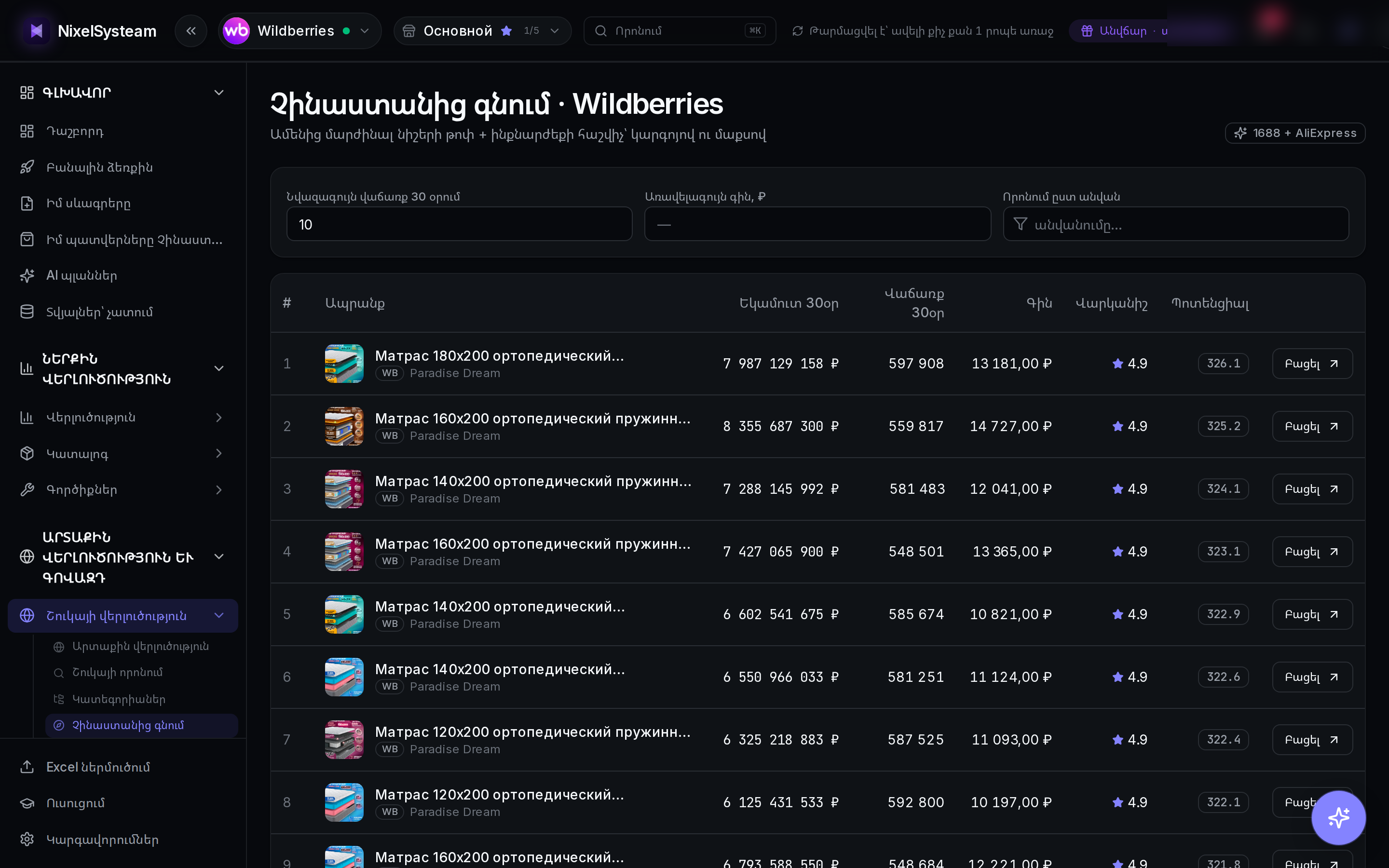Select Չինաստանից գնում submenu item
The width and height of the screenshot is (1389, 868).
click(141, 726)
